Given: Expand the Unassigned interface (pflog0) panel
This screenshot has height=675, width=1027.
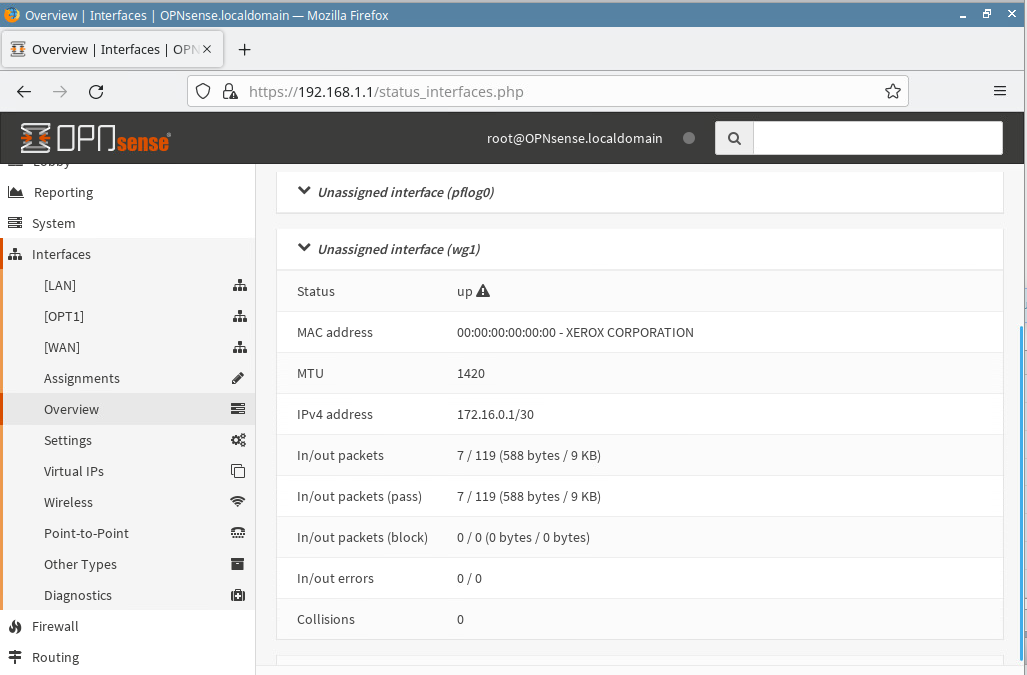Looking at the screenshot, I should [405, 192].
